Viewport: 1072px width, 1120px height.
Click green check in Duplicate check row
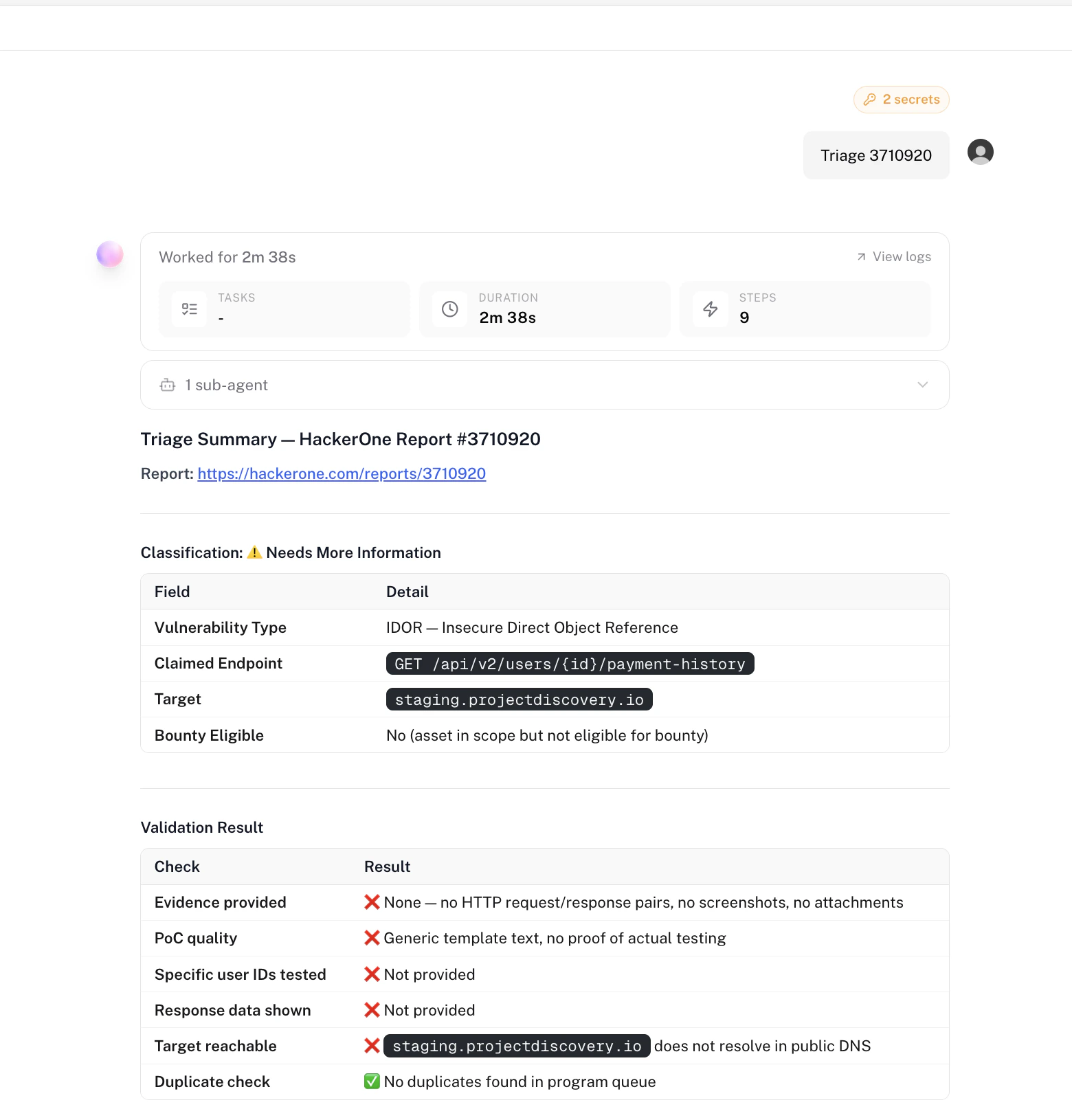tap(372, 1082)
